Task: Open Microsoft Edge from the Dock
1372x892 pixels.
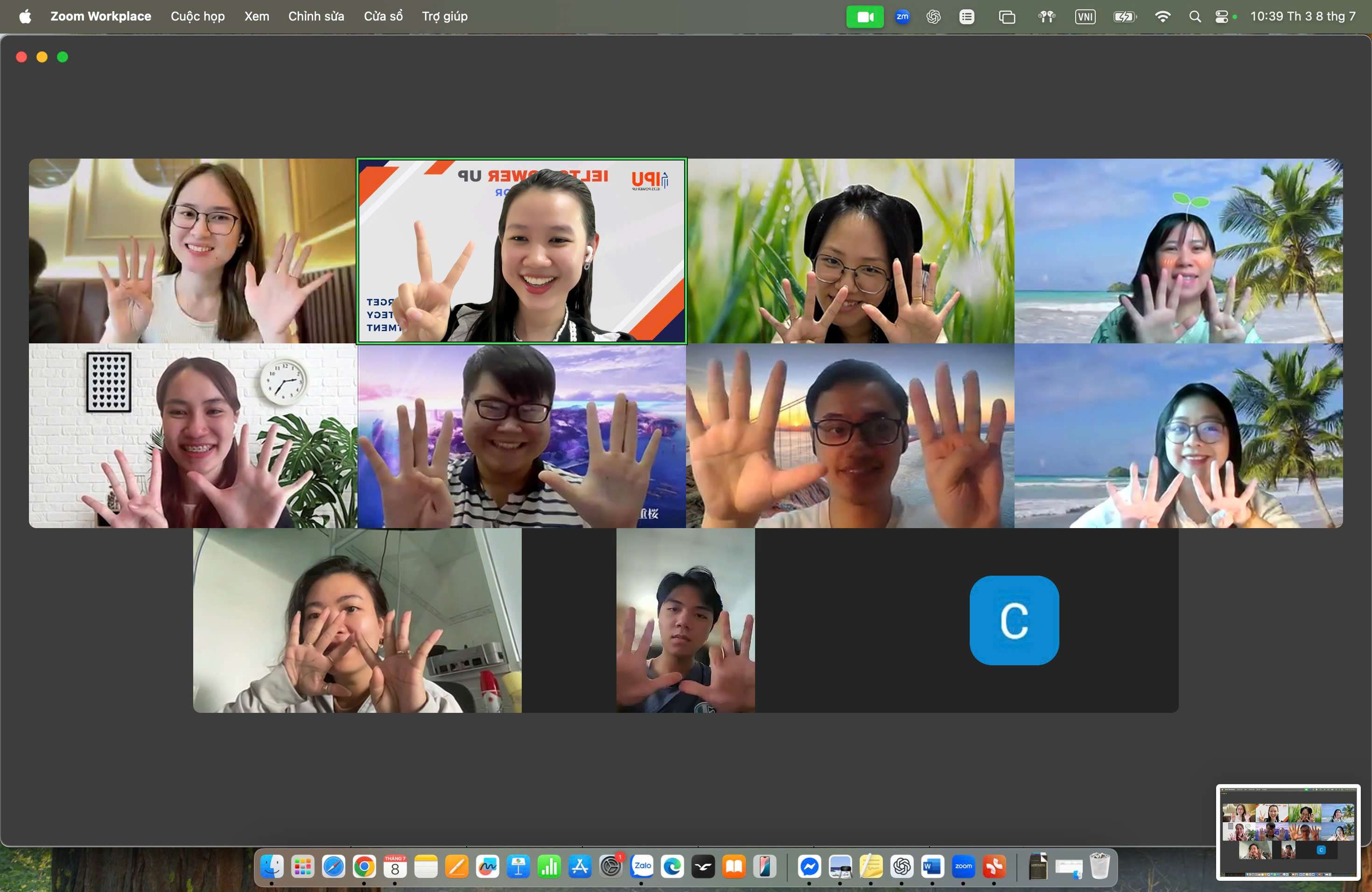Action: [x=672, y=866]
